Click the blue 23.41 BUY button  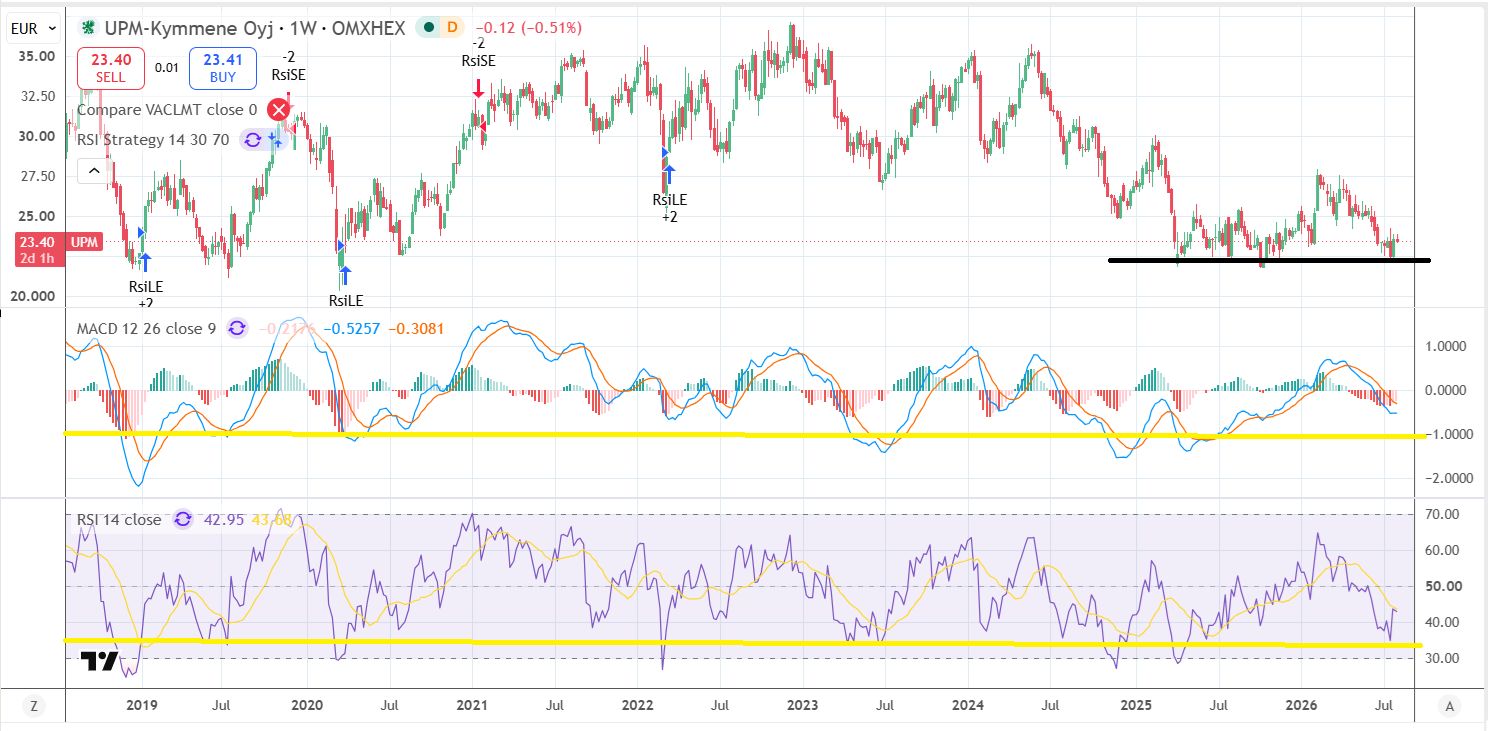(x=224, y=68)
